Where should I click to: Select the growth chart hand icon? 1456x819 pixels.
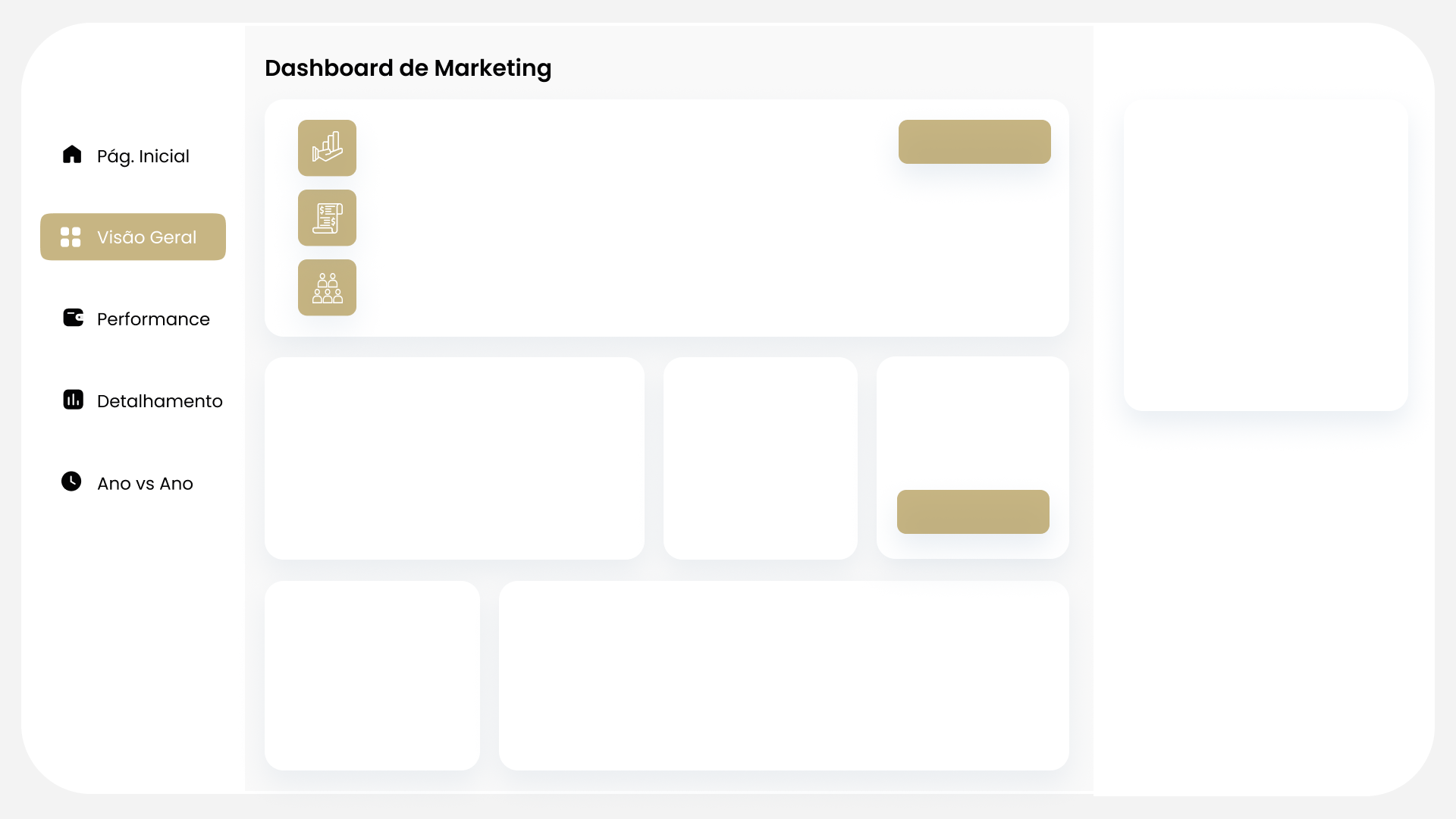(x=327, y=147)
